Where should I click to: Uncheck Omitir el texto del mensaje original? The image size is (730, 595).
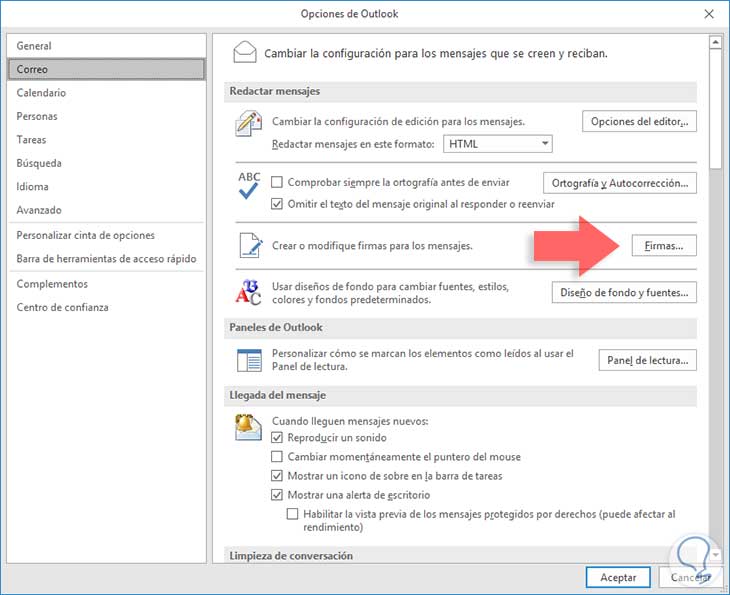(x=277, y=204)
